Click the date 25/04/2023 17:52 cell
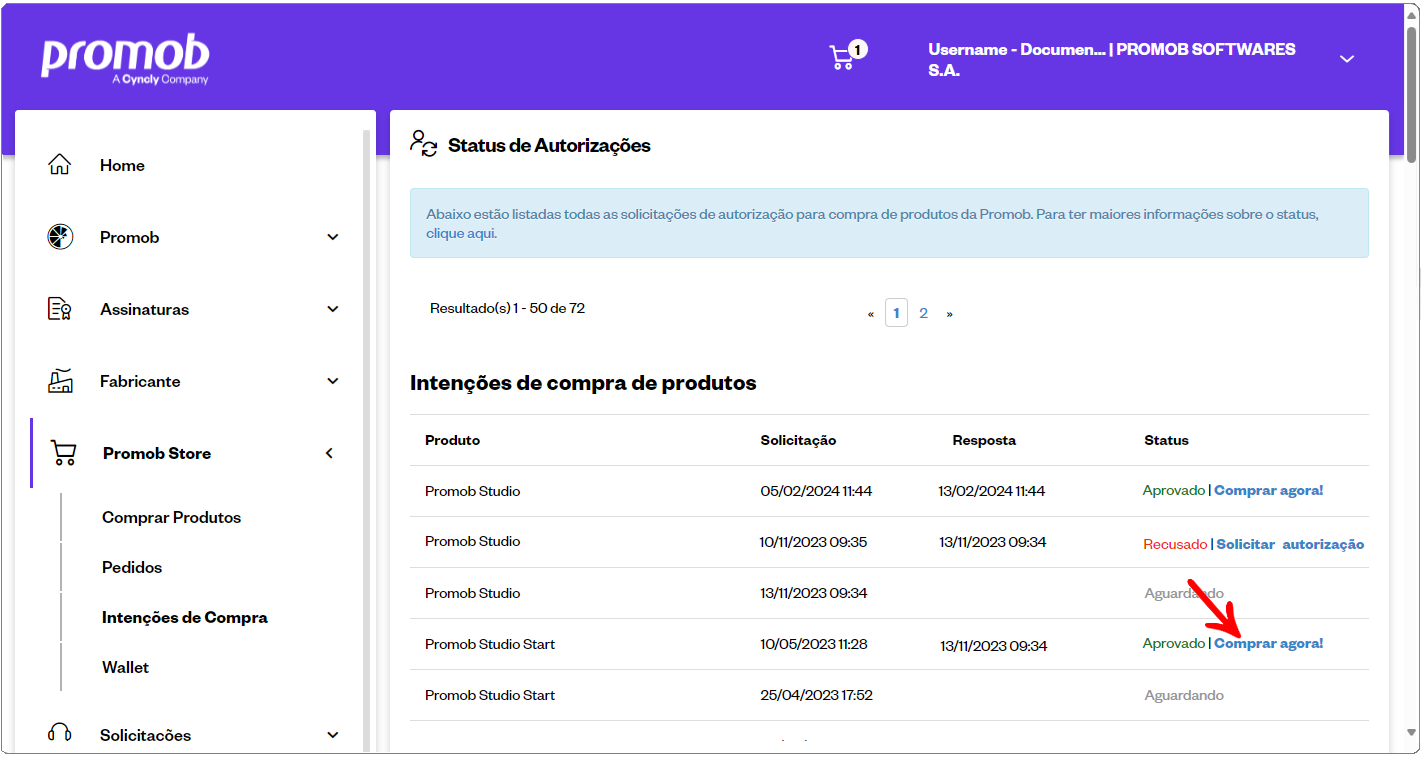The height and width of the screenshot is (772, 1425). [816, 695]
